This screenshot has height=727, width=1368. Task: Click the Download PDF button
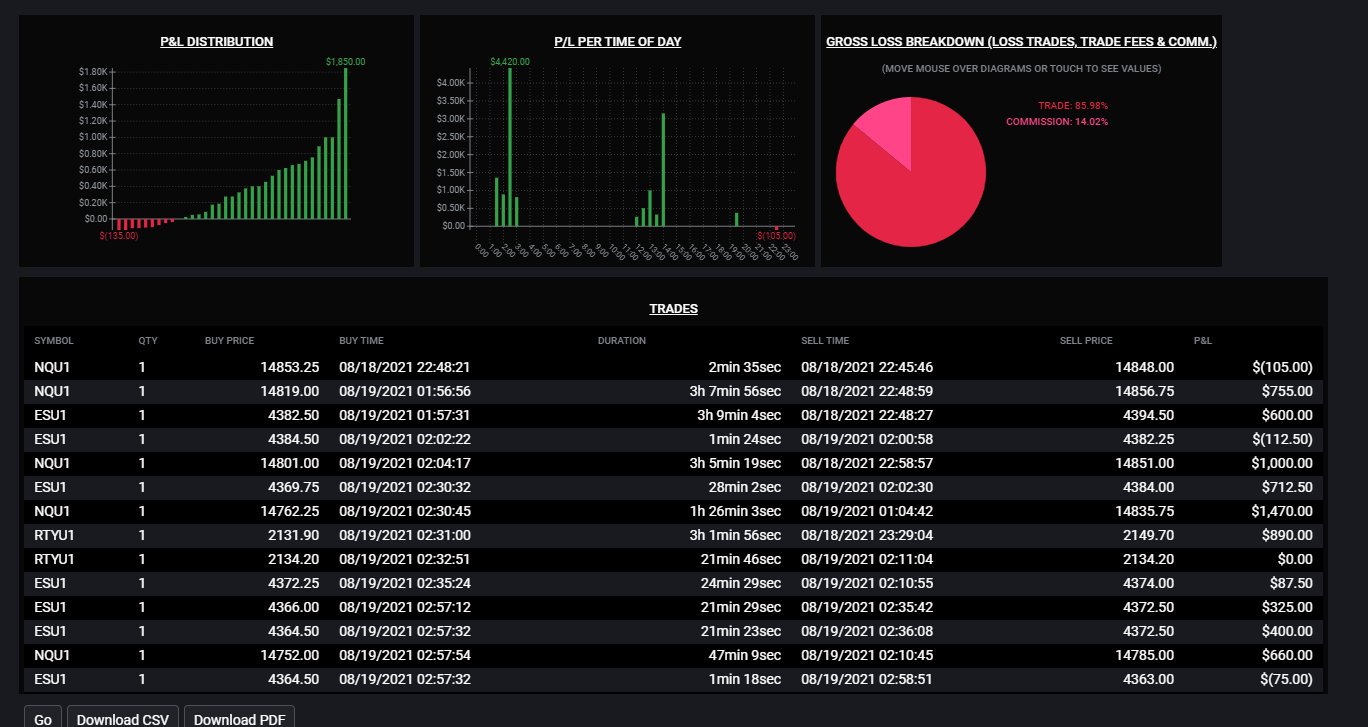(239, 719)
